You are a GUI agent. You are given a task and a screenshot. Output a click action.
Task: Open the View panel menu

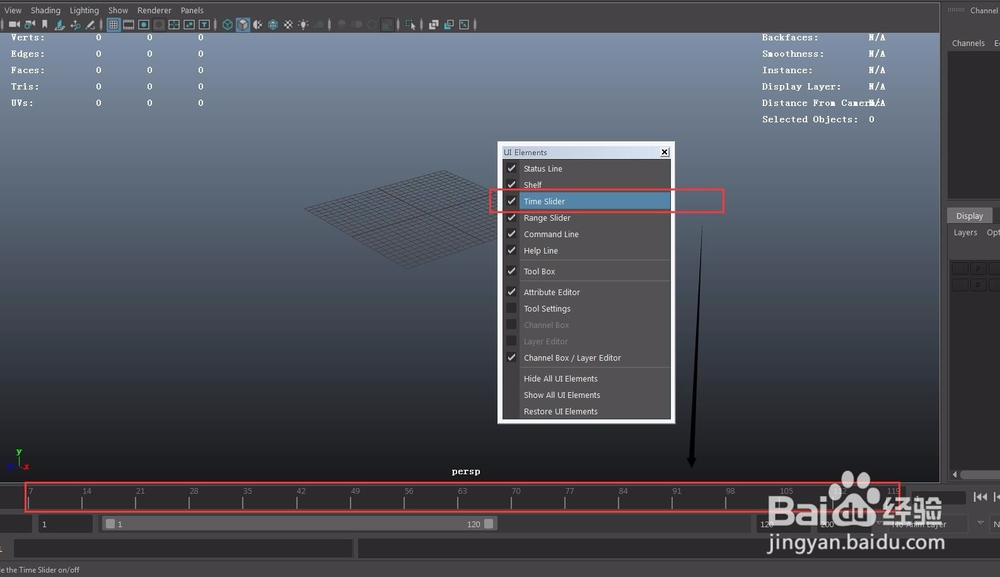pyautogui.click(x=13, y=10)
